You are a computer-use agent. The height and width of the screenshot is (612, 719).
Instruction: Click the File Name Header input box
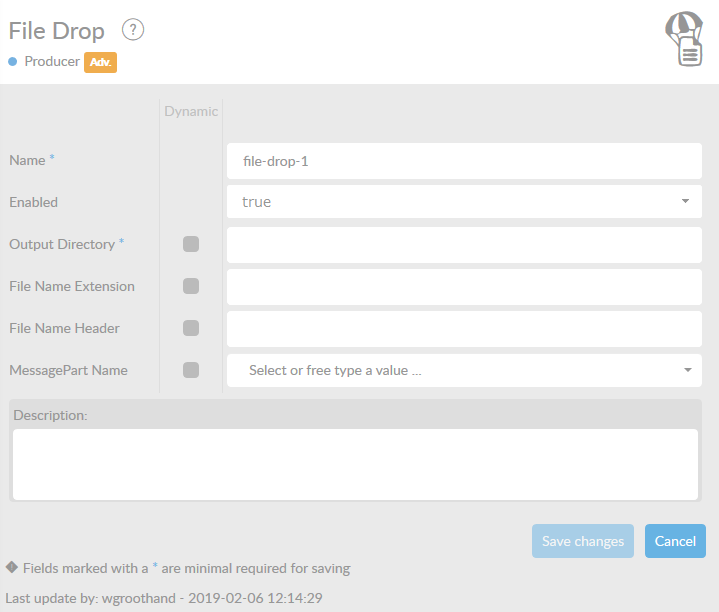coord(464,328)
